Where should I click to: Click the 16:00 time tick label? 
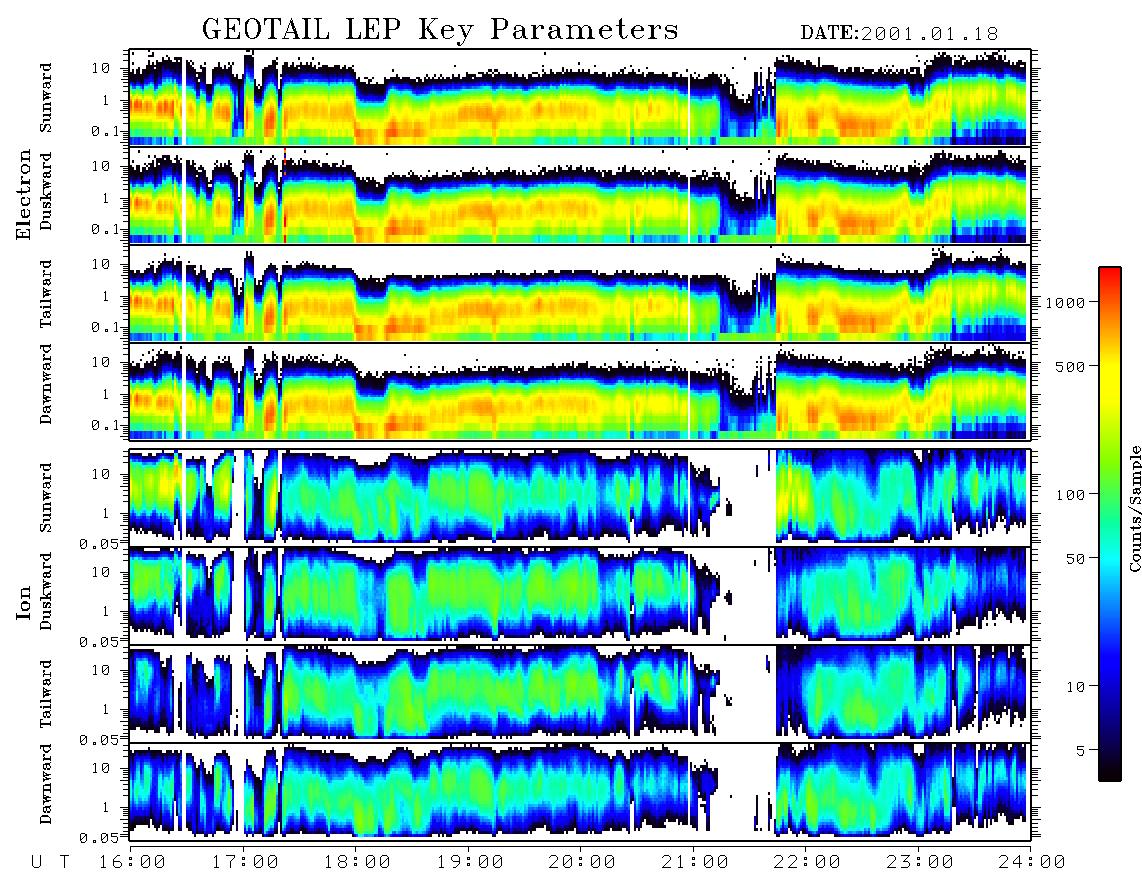click(132, 862)
